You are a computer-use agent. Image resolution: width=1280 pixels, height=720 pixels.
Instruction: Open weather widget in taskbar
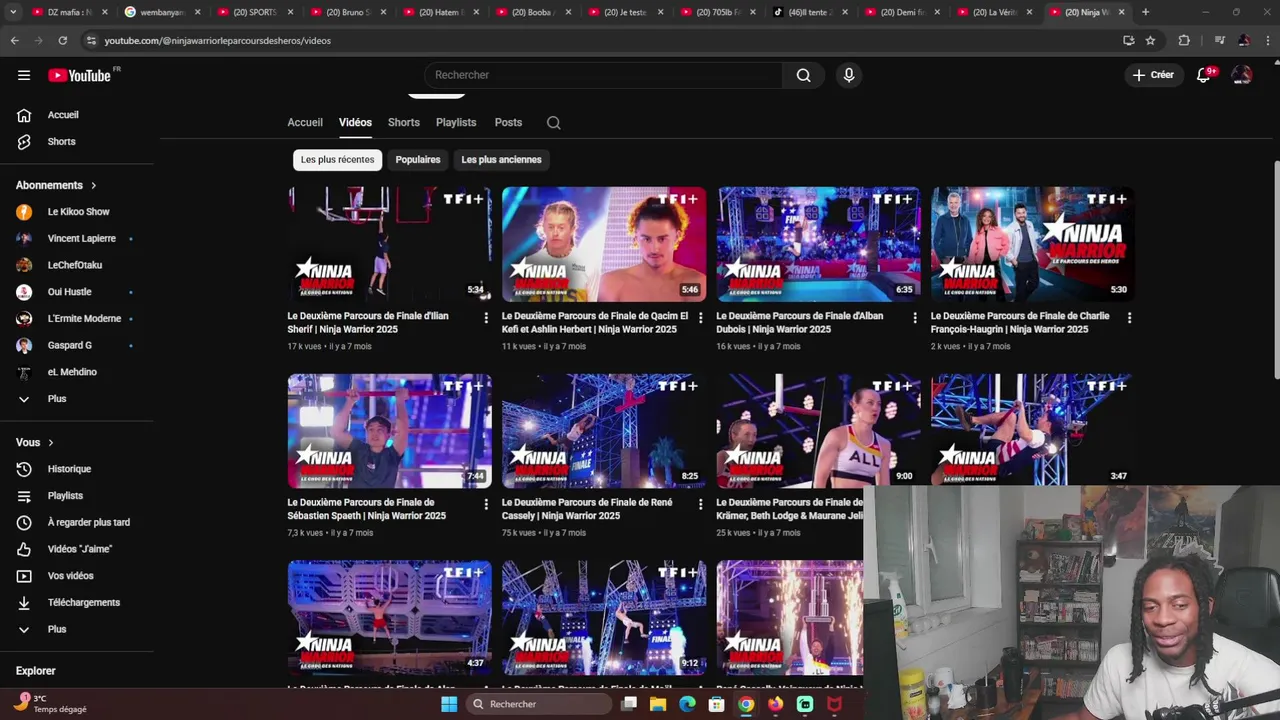point(52,704)
